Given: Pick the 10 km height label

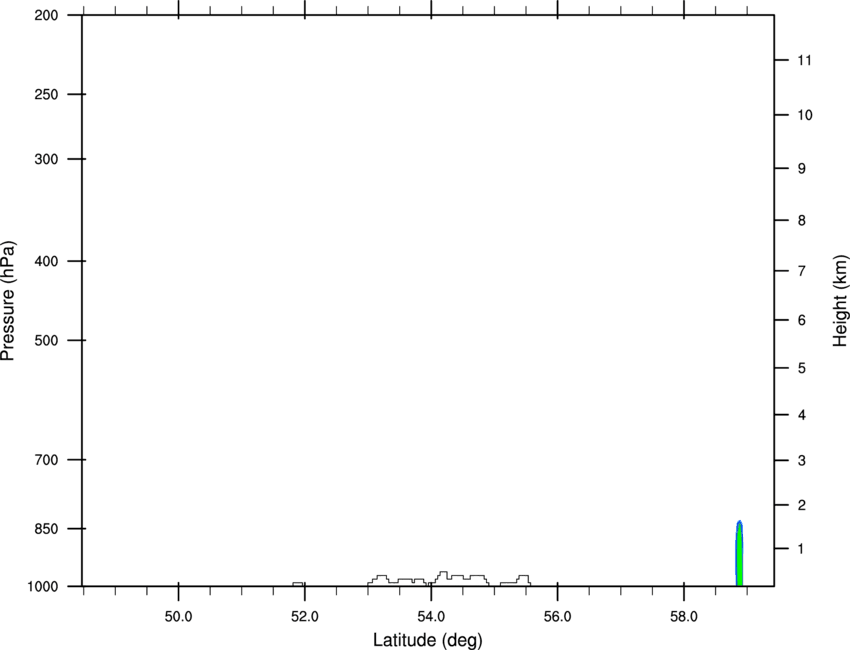Looking at the screenshot, I should [x=805, y=115].
